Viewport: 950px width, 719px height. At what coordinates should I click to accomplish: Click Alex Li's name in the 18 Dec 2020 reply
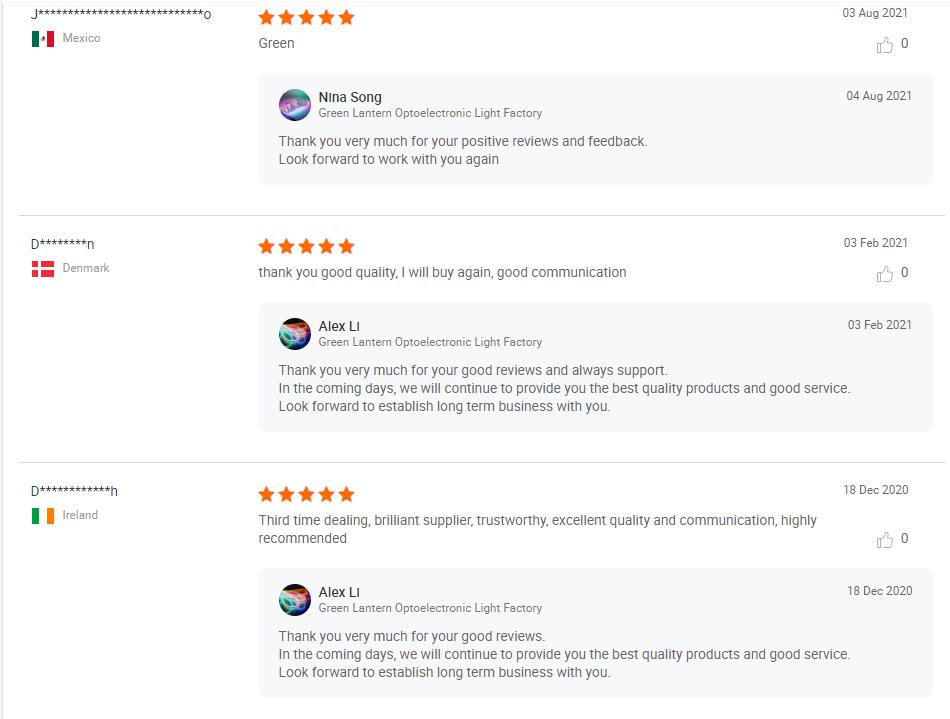(x=339, y=592)
